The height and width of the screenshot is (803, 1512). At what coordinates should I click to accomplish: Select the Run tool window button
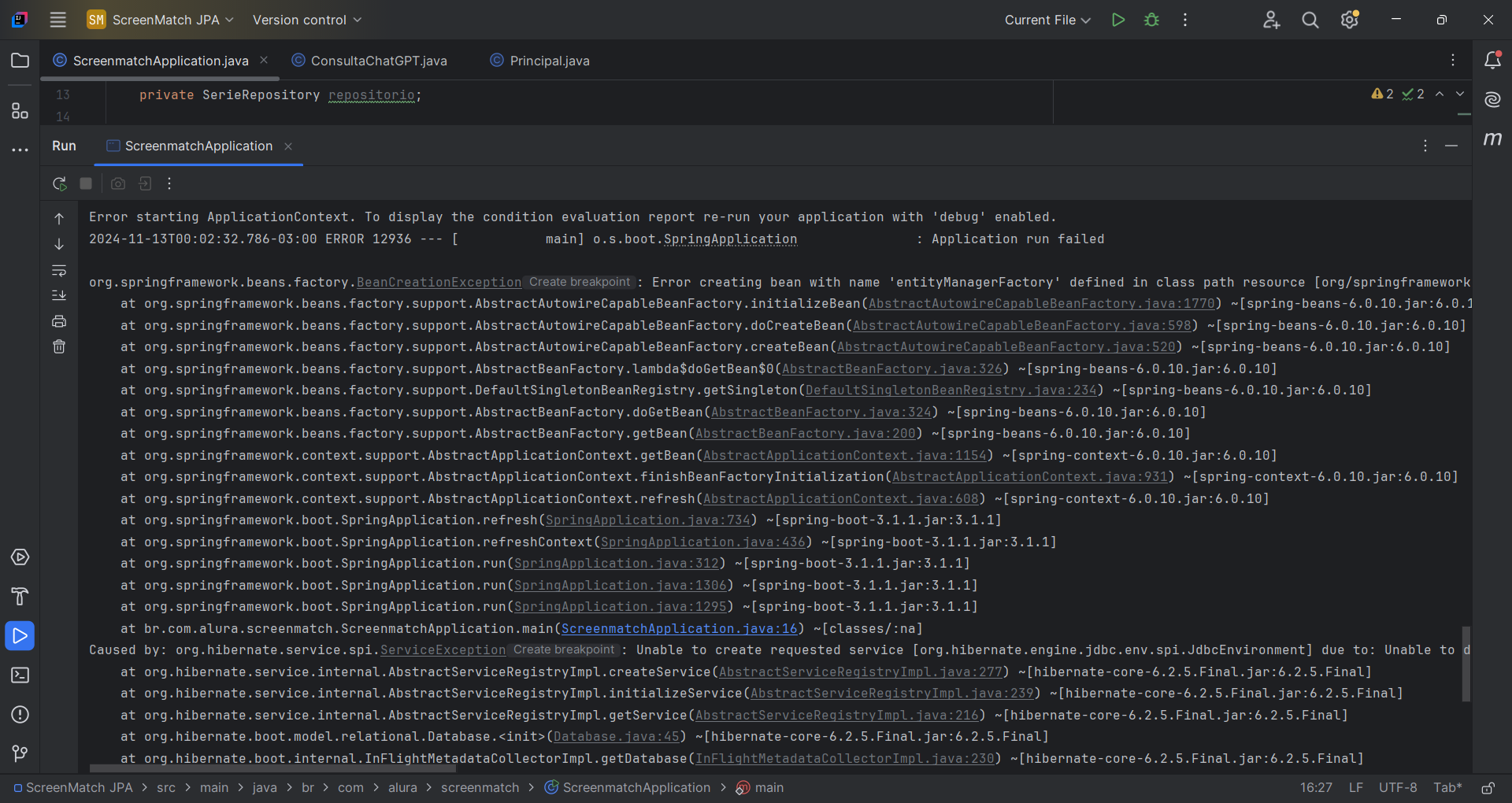click(x=20, y=636)
